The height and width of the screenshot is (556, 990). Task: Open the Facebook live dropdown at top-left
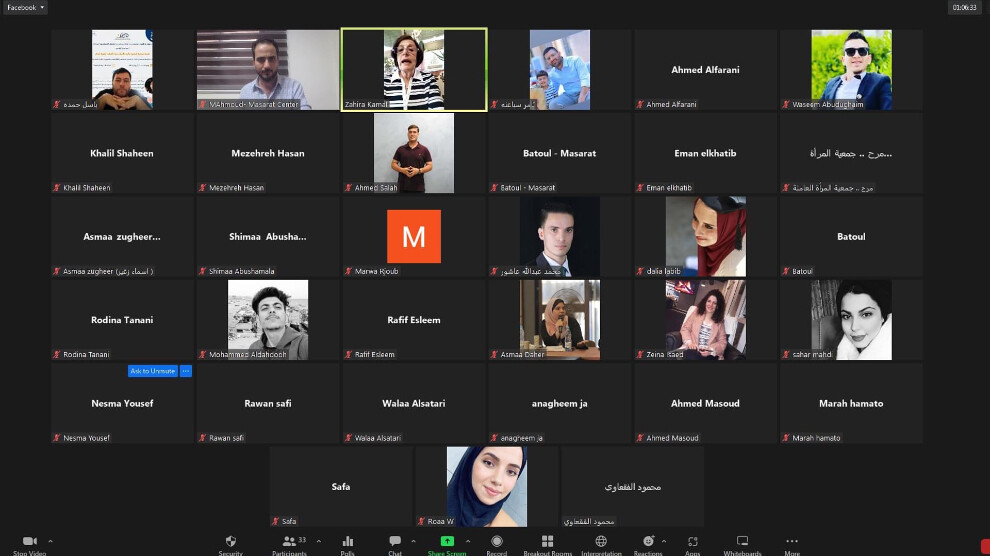click(25, 7)
